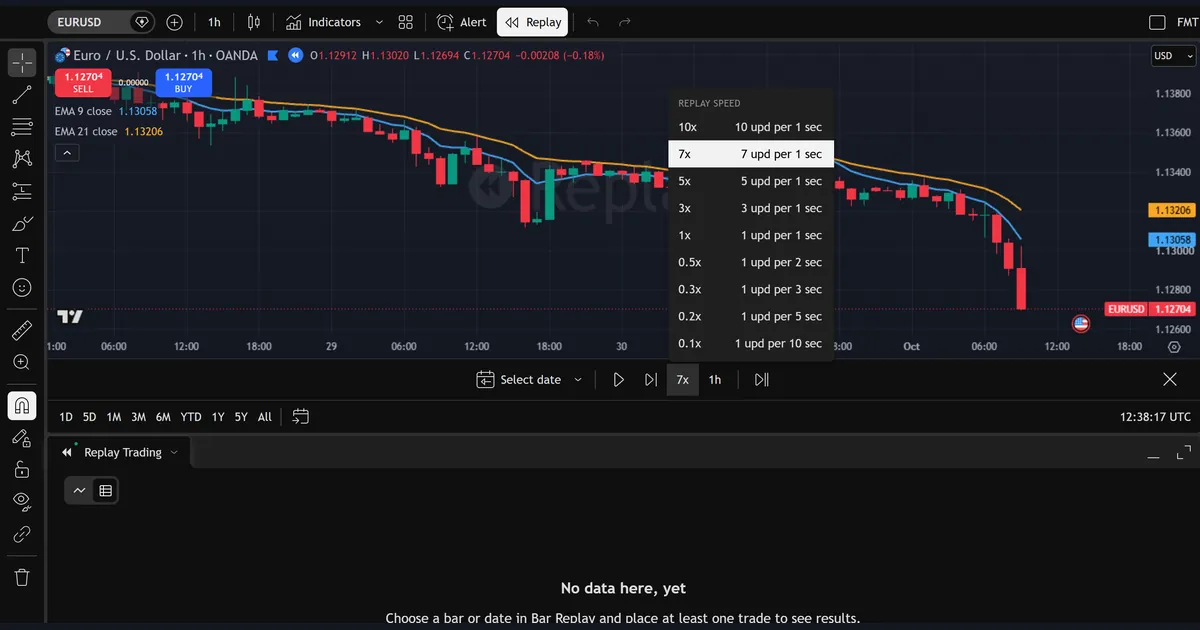Jump replay to real-time
Image resolution: width=1200 pixels, height=630 pixels.
(x=762, y=380)
